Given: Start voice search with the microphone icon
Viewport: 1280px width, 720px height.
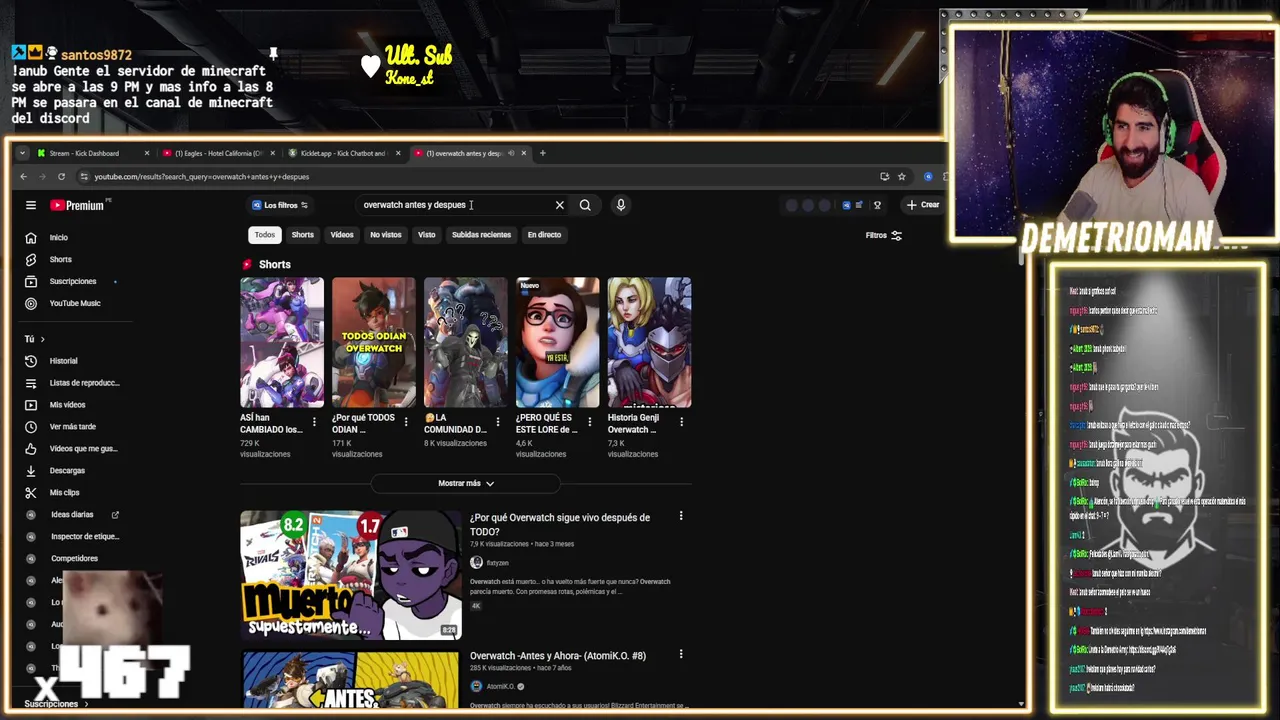Looking at the screenshot, I should [x=621, y=205].
